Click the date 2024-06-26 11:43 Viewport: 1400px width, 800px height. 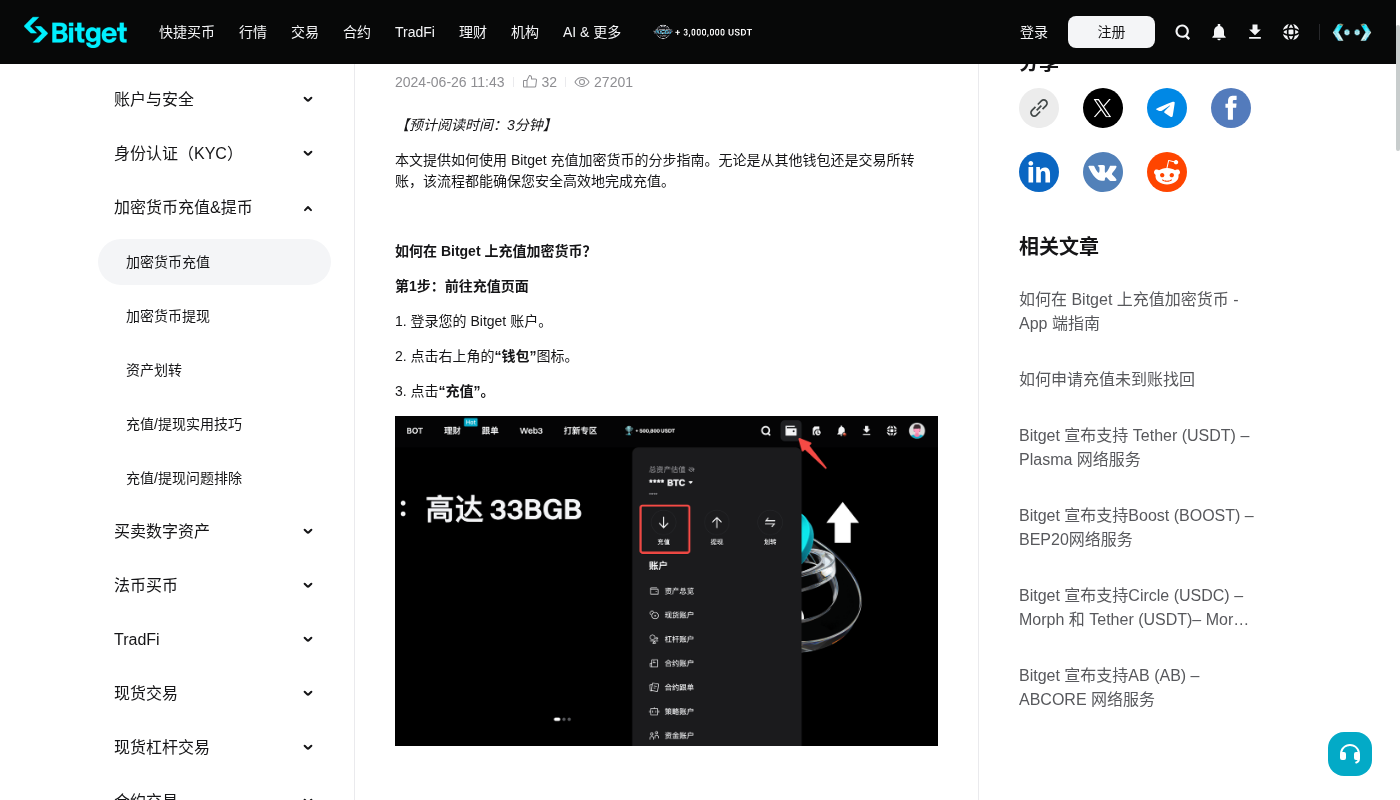point(450,82)
